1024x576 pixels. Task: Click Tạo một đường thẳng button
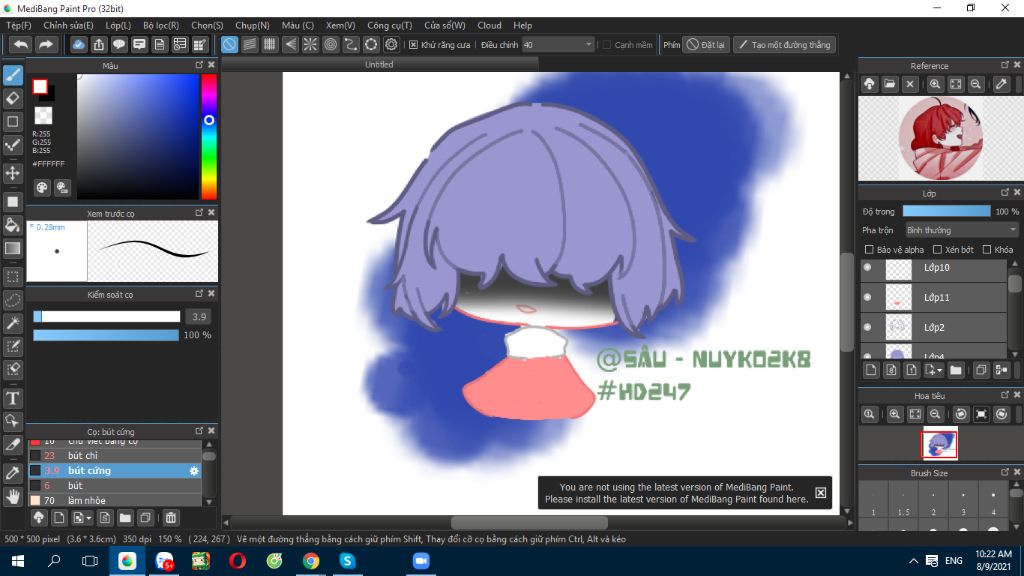click(x=784, y=44)
